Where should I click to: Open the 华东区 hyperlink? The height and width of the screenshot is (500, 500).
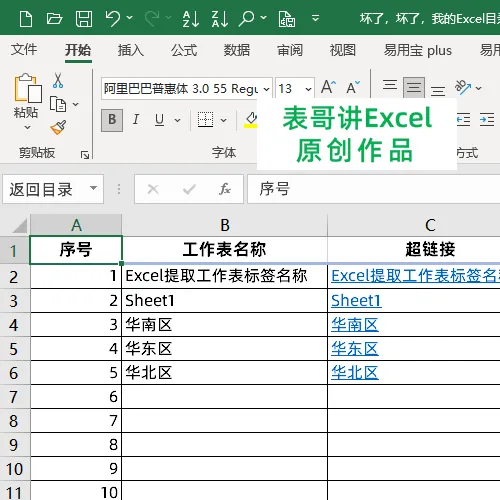click(x=355, y=349)
